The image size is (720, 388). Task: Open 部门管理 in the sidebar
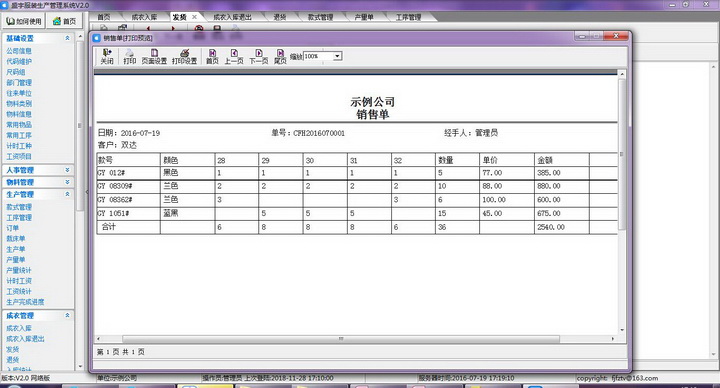click(19, 83)
